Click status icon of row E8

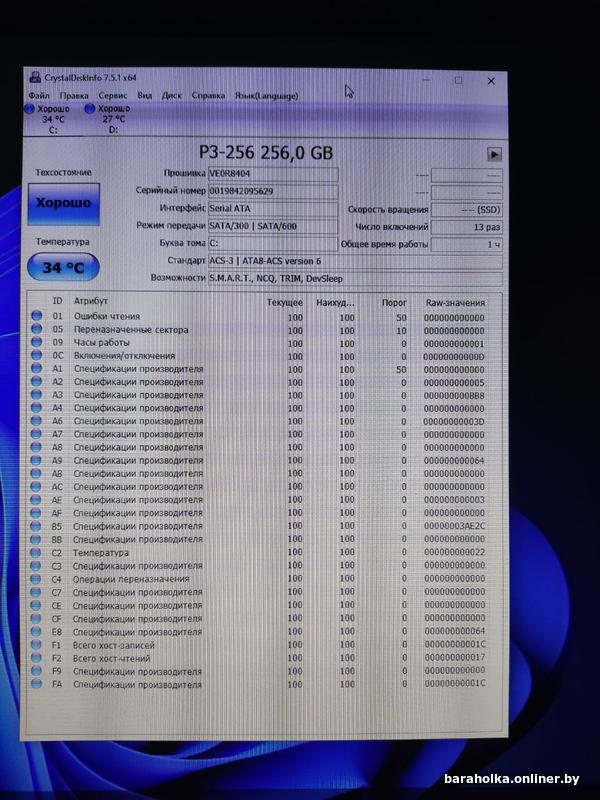36,632
